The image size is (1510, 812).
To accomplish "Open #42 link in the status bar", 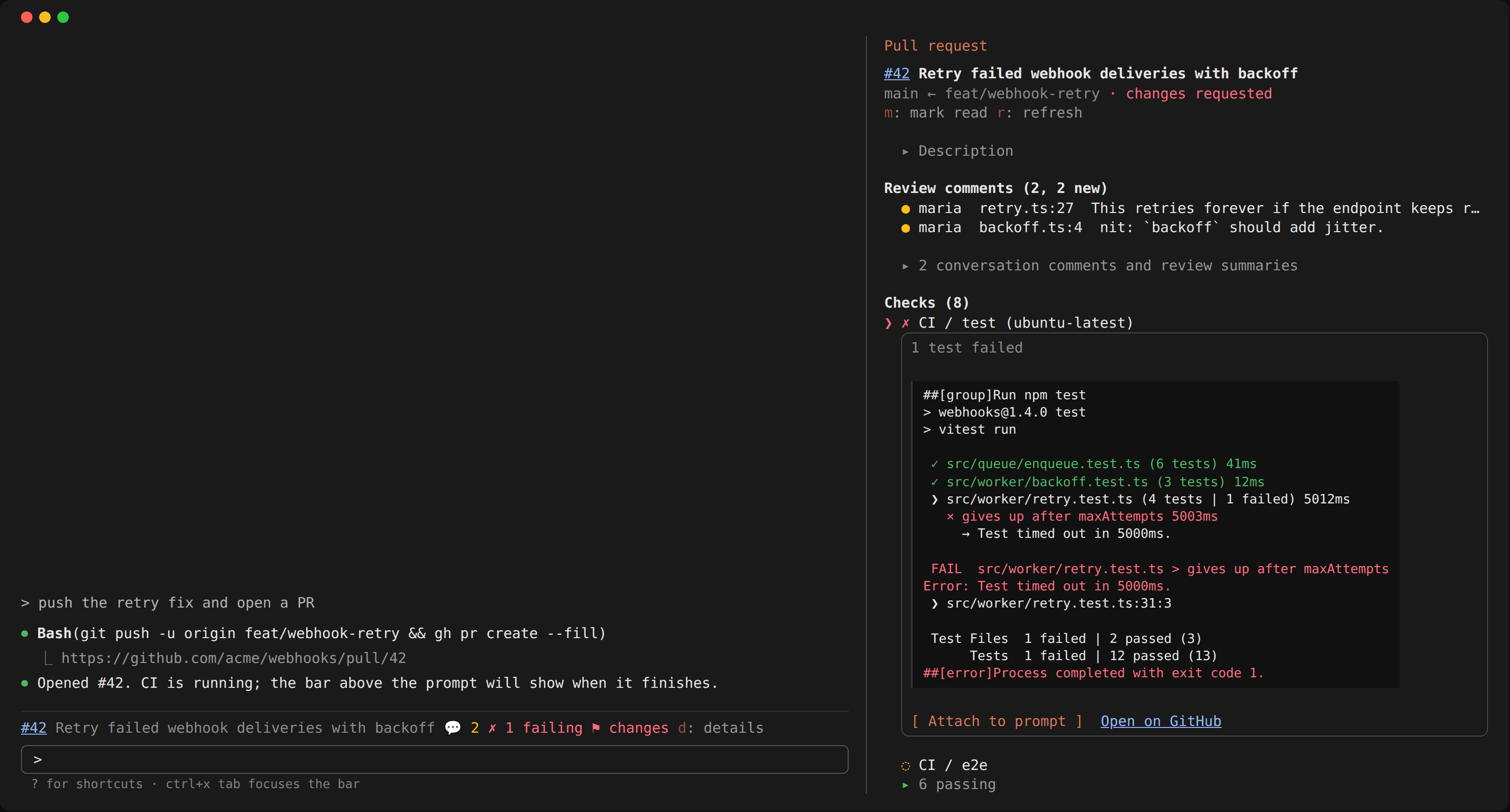I will [33, 727].
